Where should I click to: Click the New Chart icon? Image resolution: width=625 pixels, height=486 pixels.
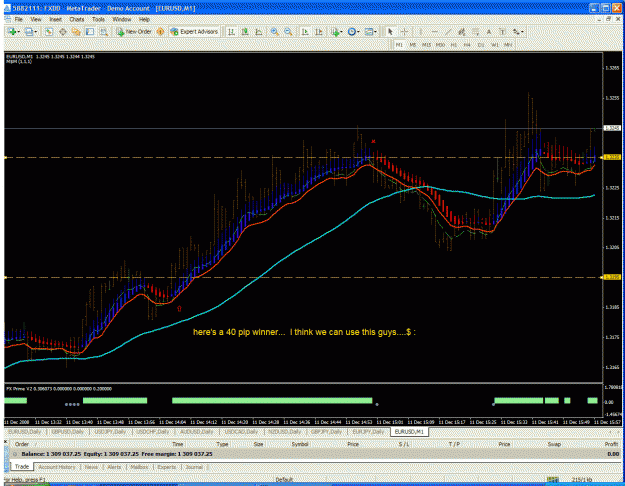tap(11, 32)
